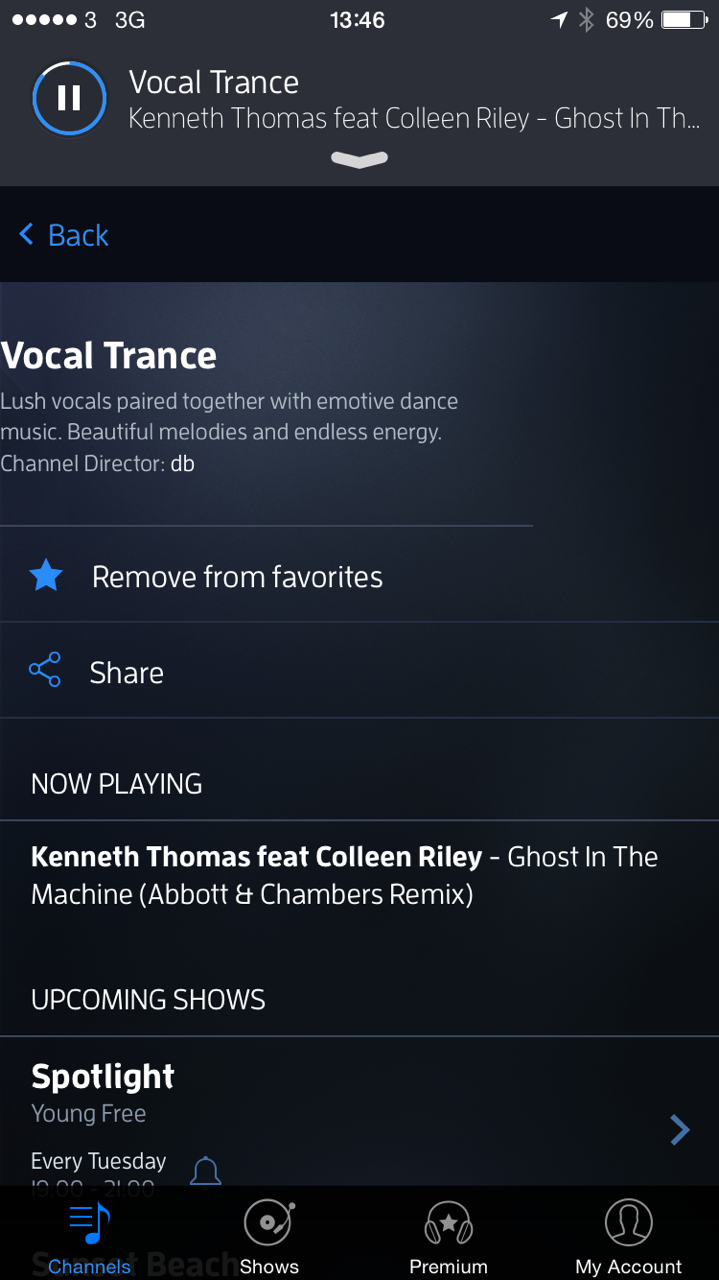719x1280 pixels.
Task: Enable reminder bell for Spotlight show
Action: click(205, 1170)
